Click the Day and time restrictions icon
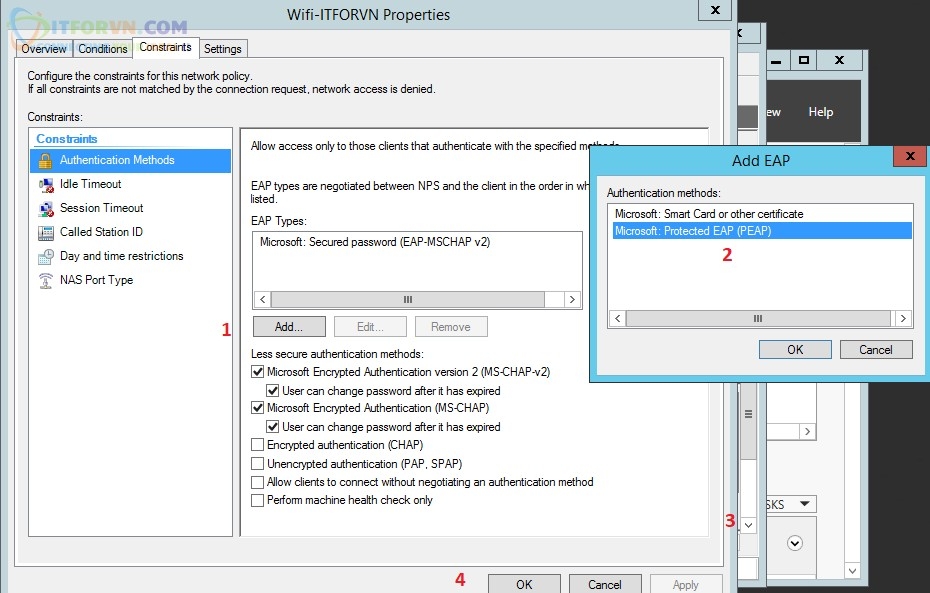 pyautogui.click(x=45, y=256)
